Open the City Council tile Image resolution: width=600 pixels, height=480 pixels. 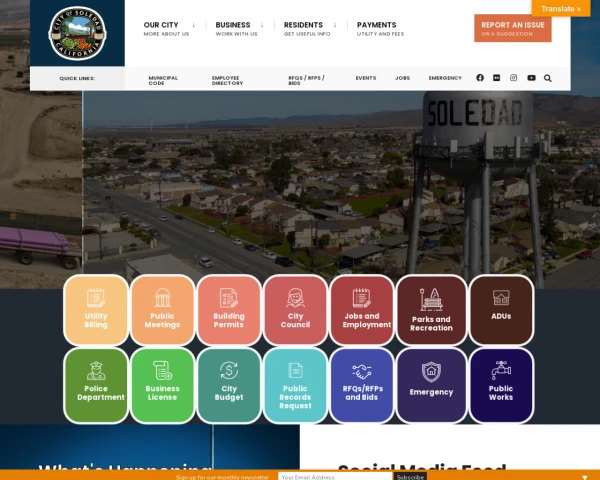tap(295, 310)
